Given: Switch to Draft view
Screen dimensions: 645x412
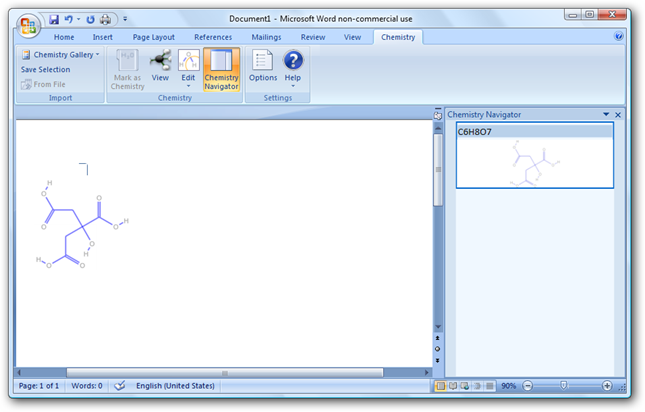Looking at the screenshot, I should [490, 386].
